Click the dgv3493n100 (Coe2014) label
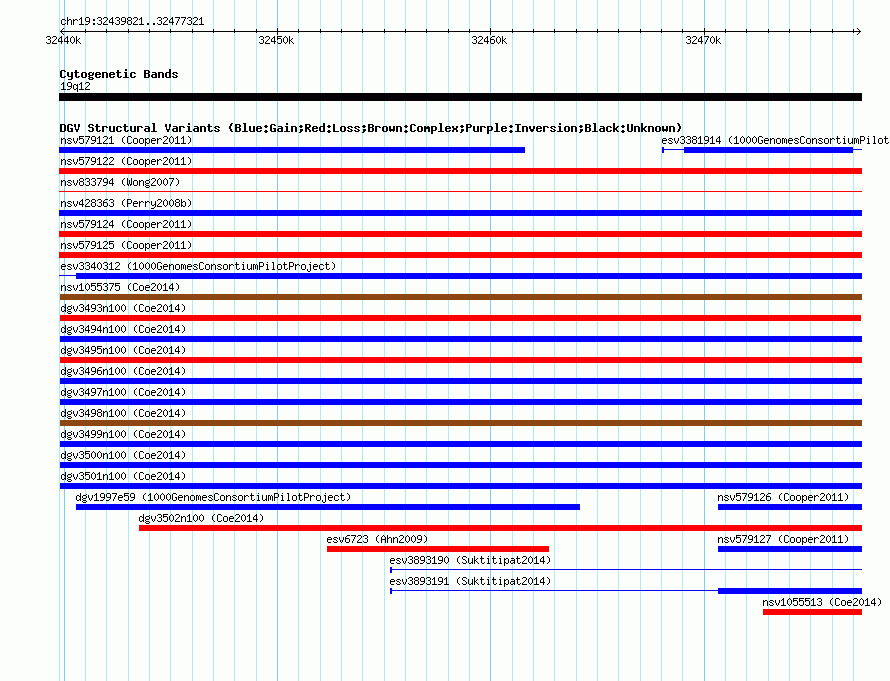 pos(123,308)
